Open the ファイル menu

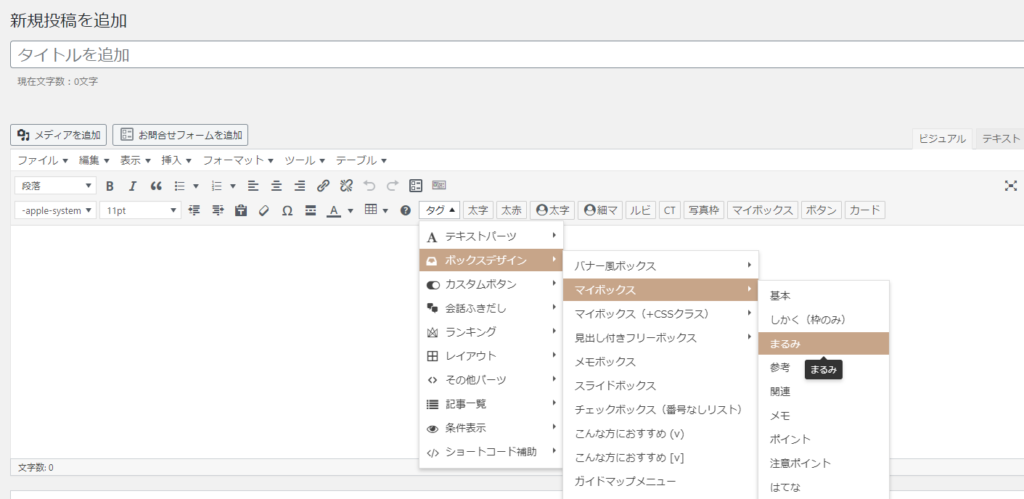[x=43, y=160]
